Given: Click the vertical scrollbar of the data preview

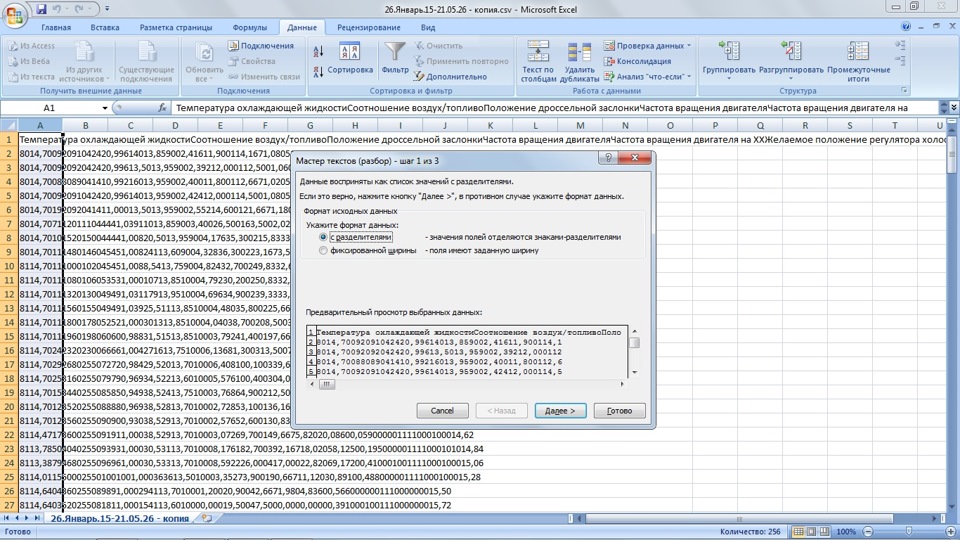Looking at the screenshot, I should [x=634, y=351].
